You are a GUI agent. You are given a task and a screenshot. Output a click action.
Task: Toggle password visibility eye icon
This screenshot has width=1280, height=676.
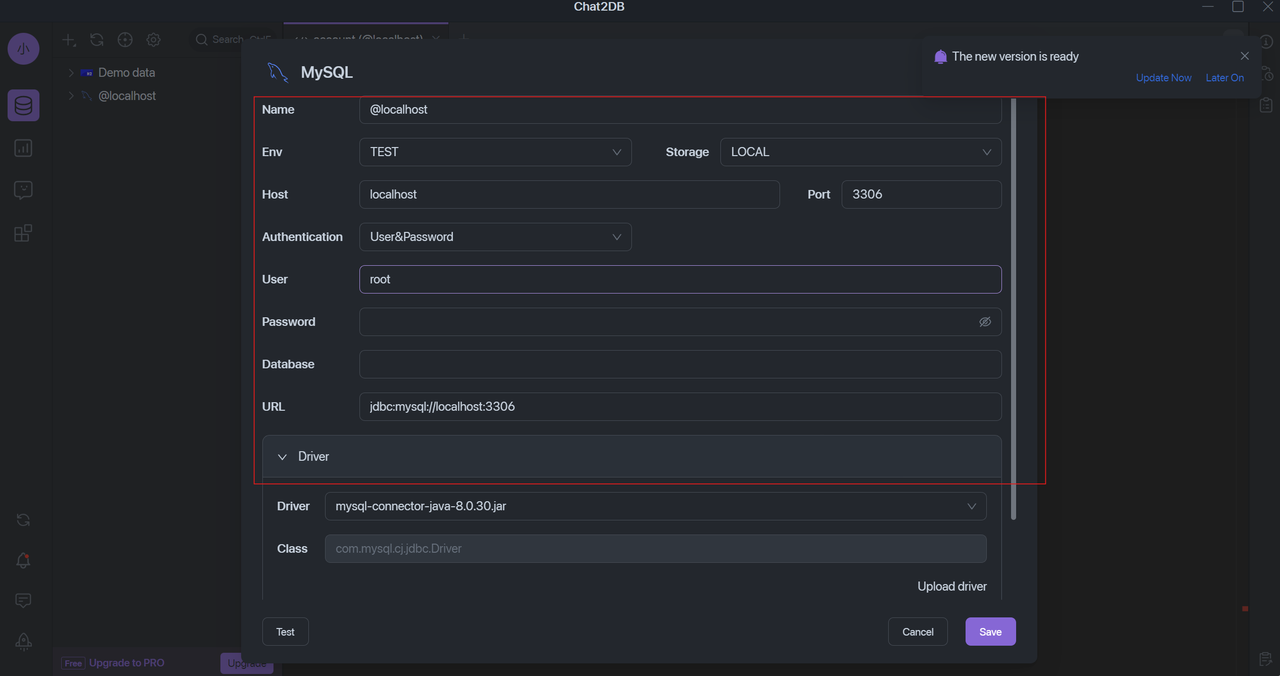(x=985, y=322)
